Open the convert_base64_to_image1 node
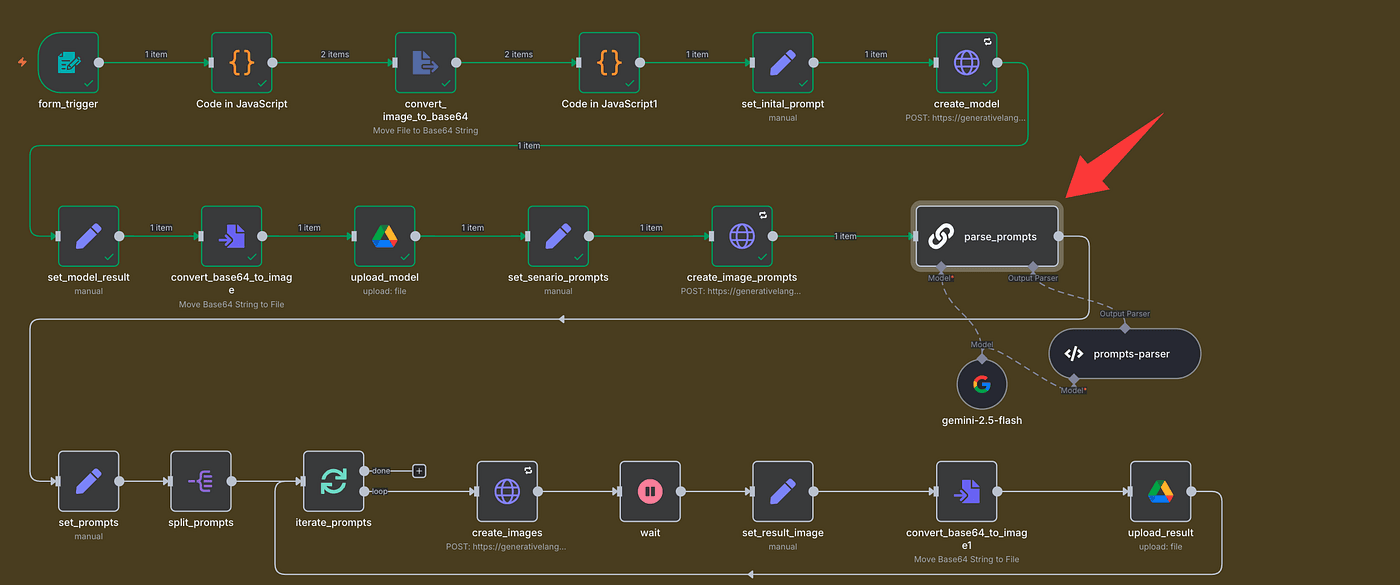 click(x=966, y=491)
